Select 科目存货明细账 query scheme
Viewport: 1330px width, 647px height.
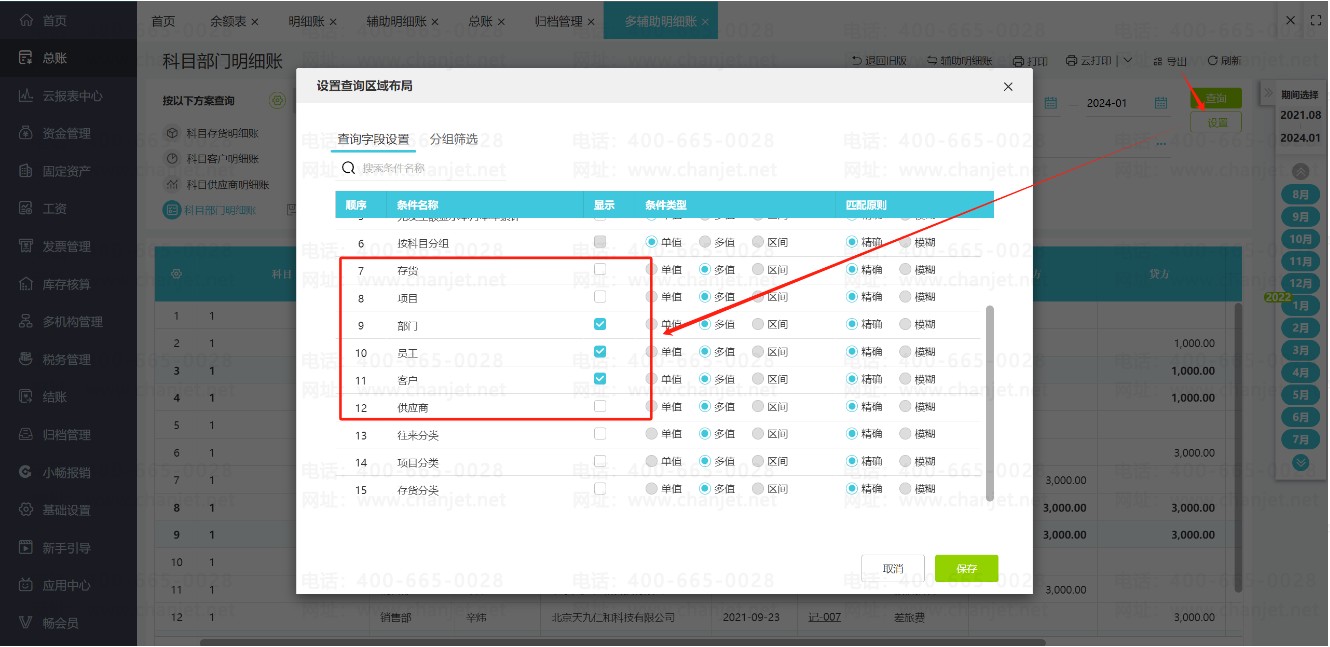[211, 133]
